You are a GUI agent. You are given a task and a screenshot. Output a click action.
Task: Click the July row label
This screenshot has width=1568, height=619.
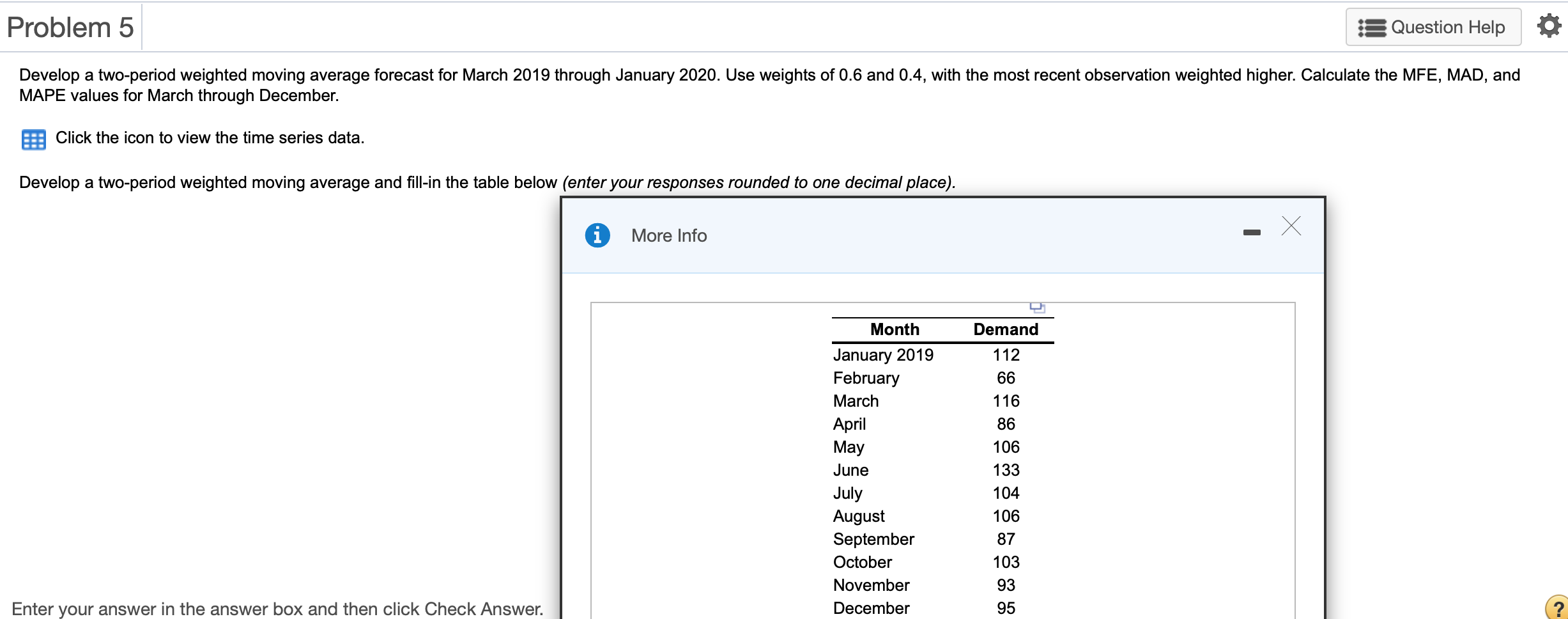click(x=848, y=493)
